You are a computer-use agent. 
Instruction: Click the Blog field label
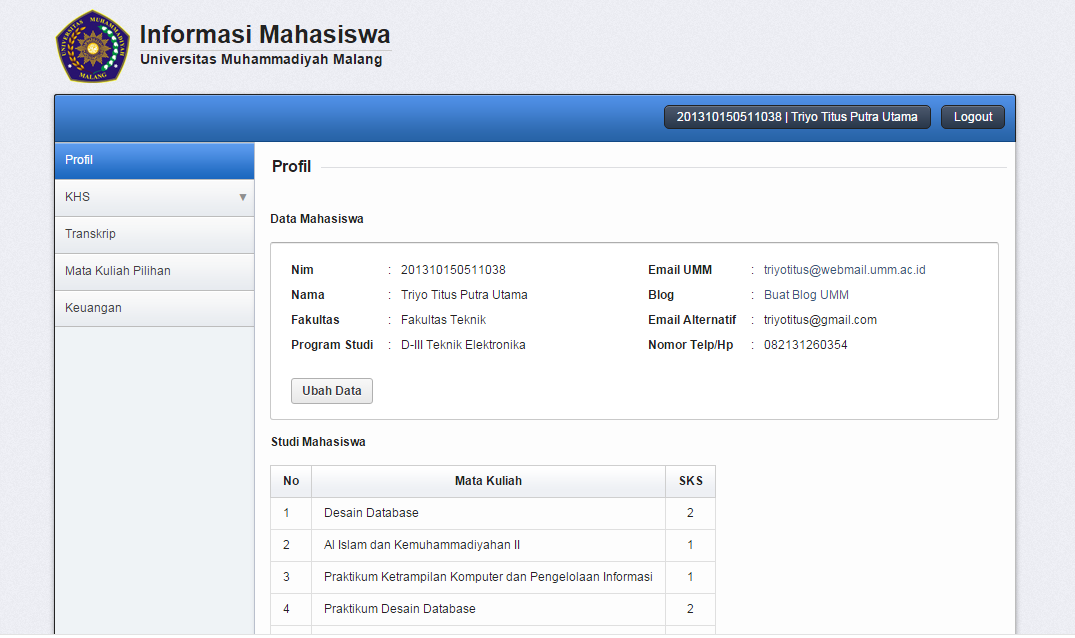(661, 295)
